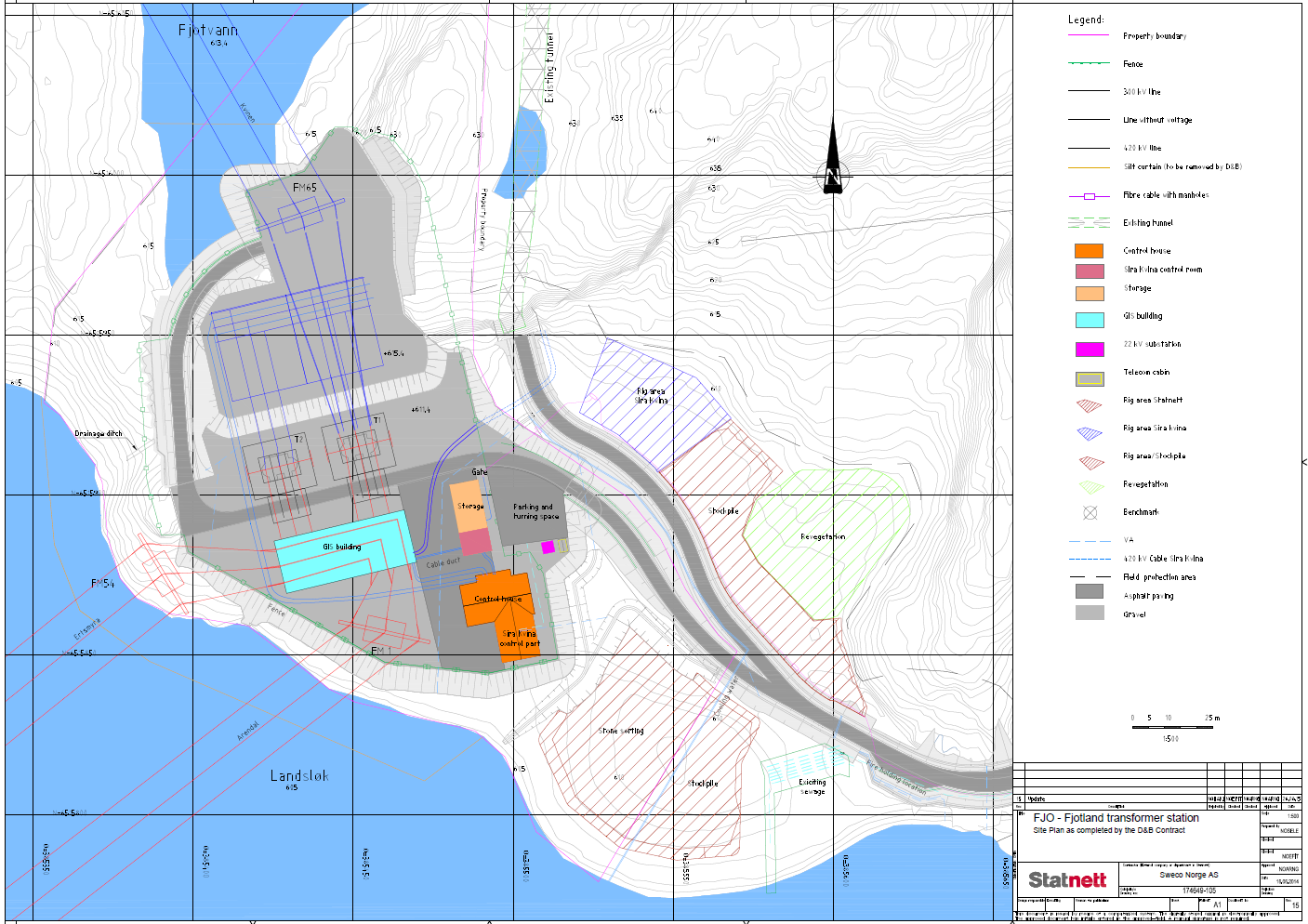1308x924 pixels.
Task: Click the scale bar below the legend
Action: [1172, 727]
